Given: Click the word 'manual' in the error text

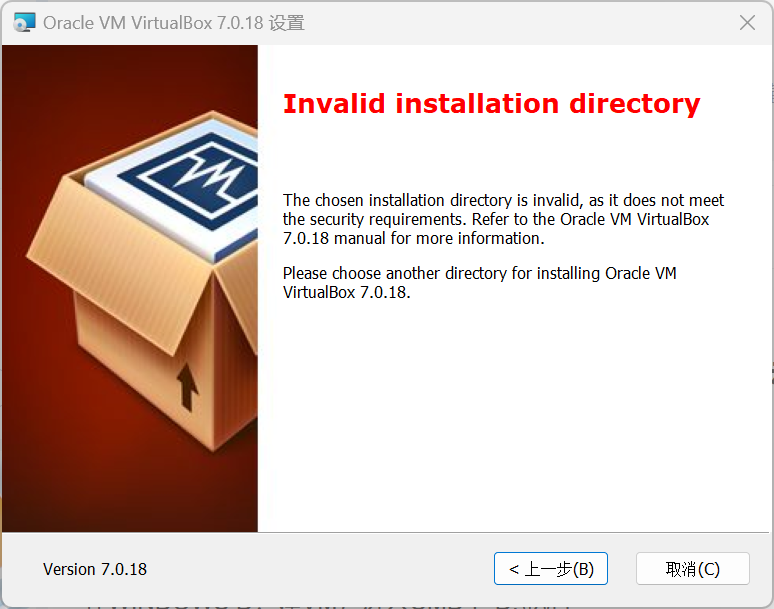Looking at the screenshot, I should point(359,238).
